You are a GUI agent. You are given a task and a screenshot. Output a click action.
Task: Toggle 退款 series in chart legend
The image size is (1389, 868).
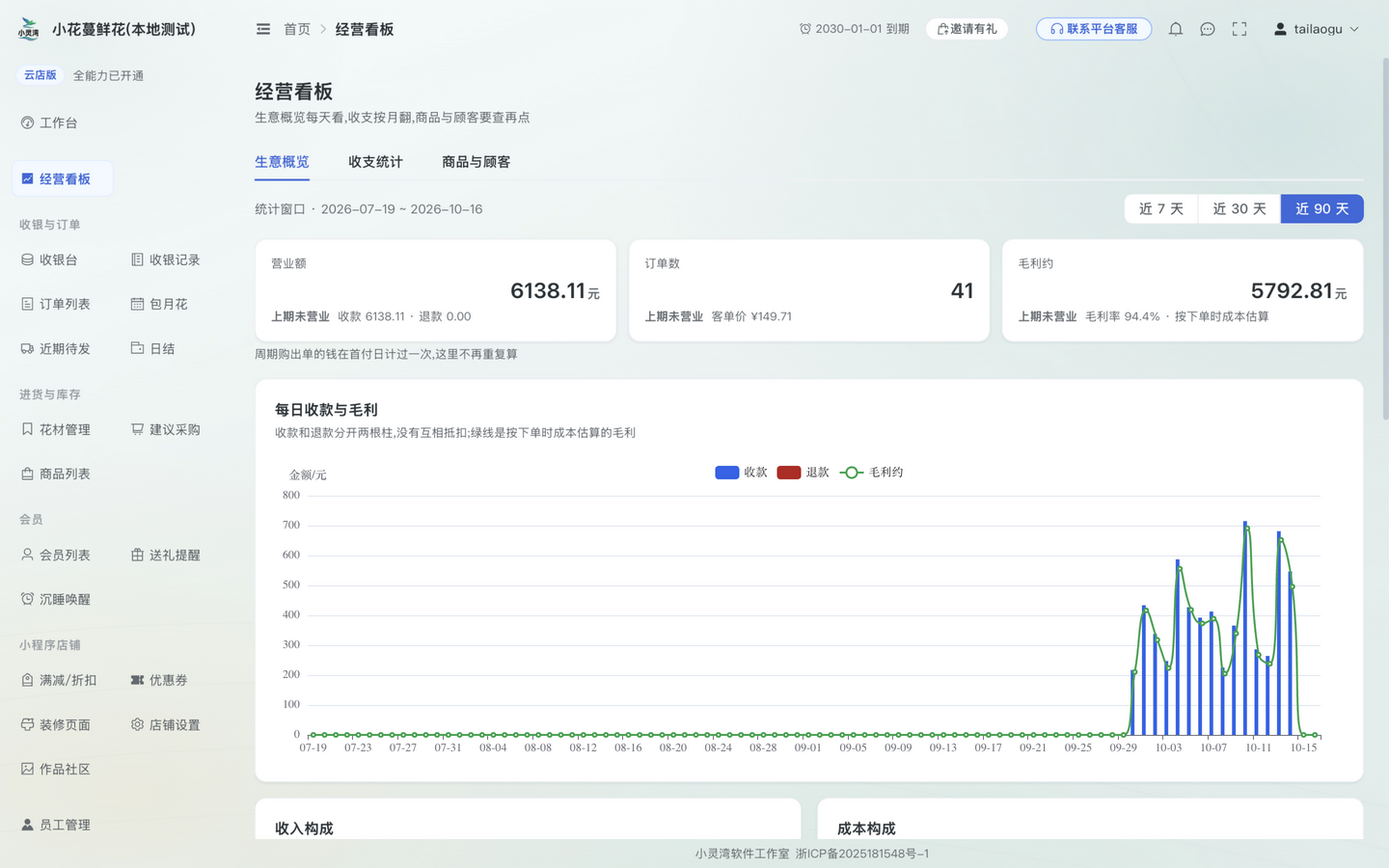[803, 473]
